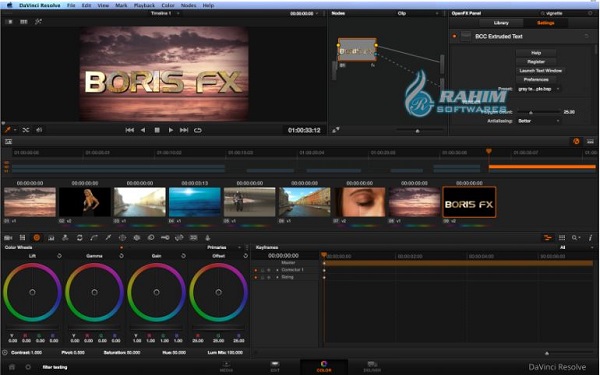Screen dimensions: 600x375
Task: Toggle the orange thumbnail timeline filter button
Action: click(x=576, y=141)
